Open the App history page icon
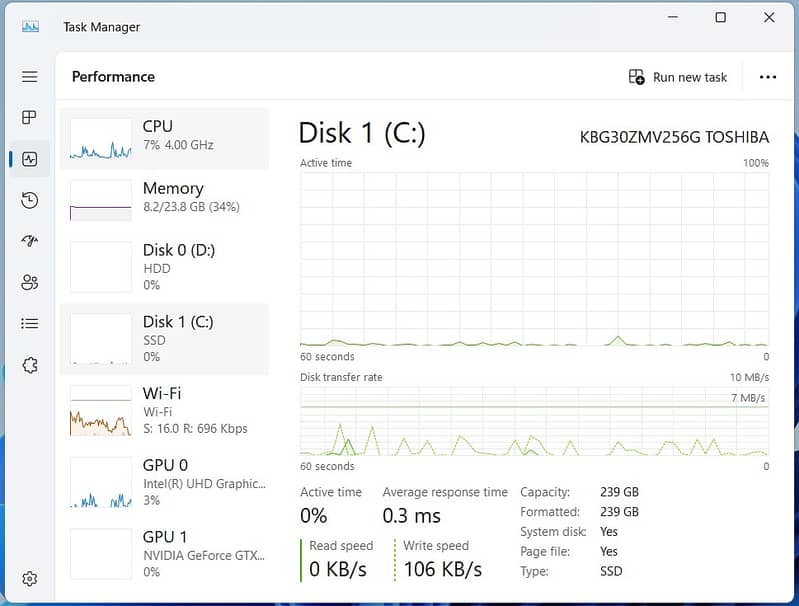 [x=30, y=201]
